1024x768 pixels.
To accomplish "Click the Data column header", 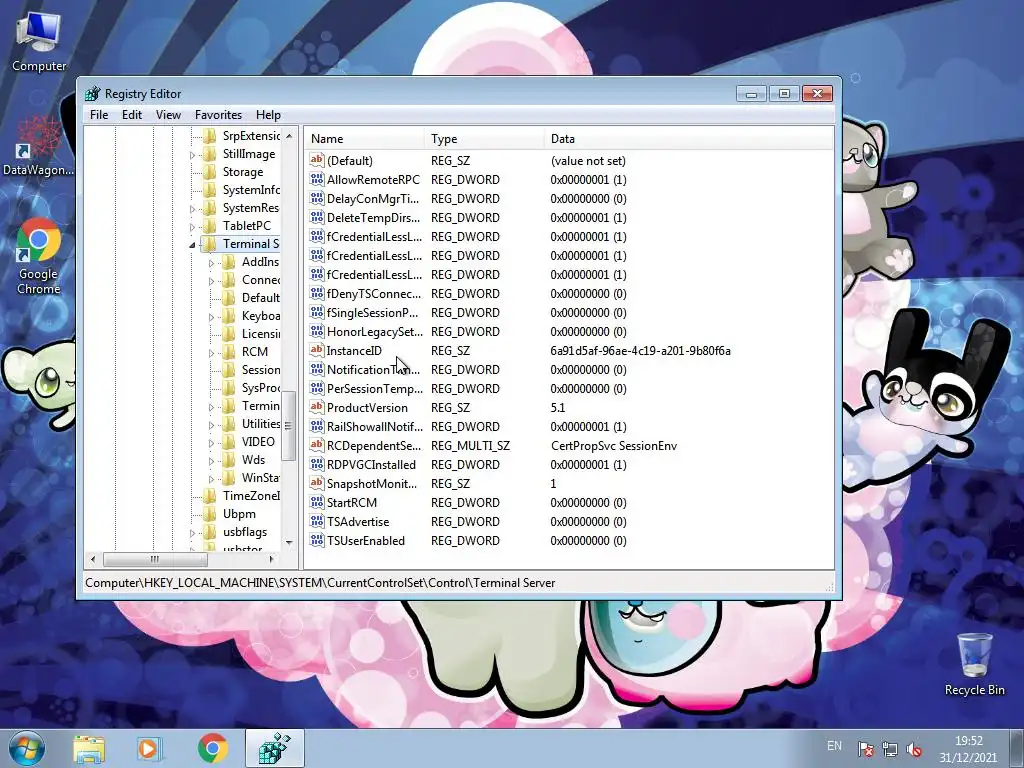I will [x=689, y=138].
